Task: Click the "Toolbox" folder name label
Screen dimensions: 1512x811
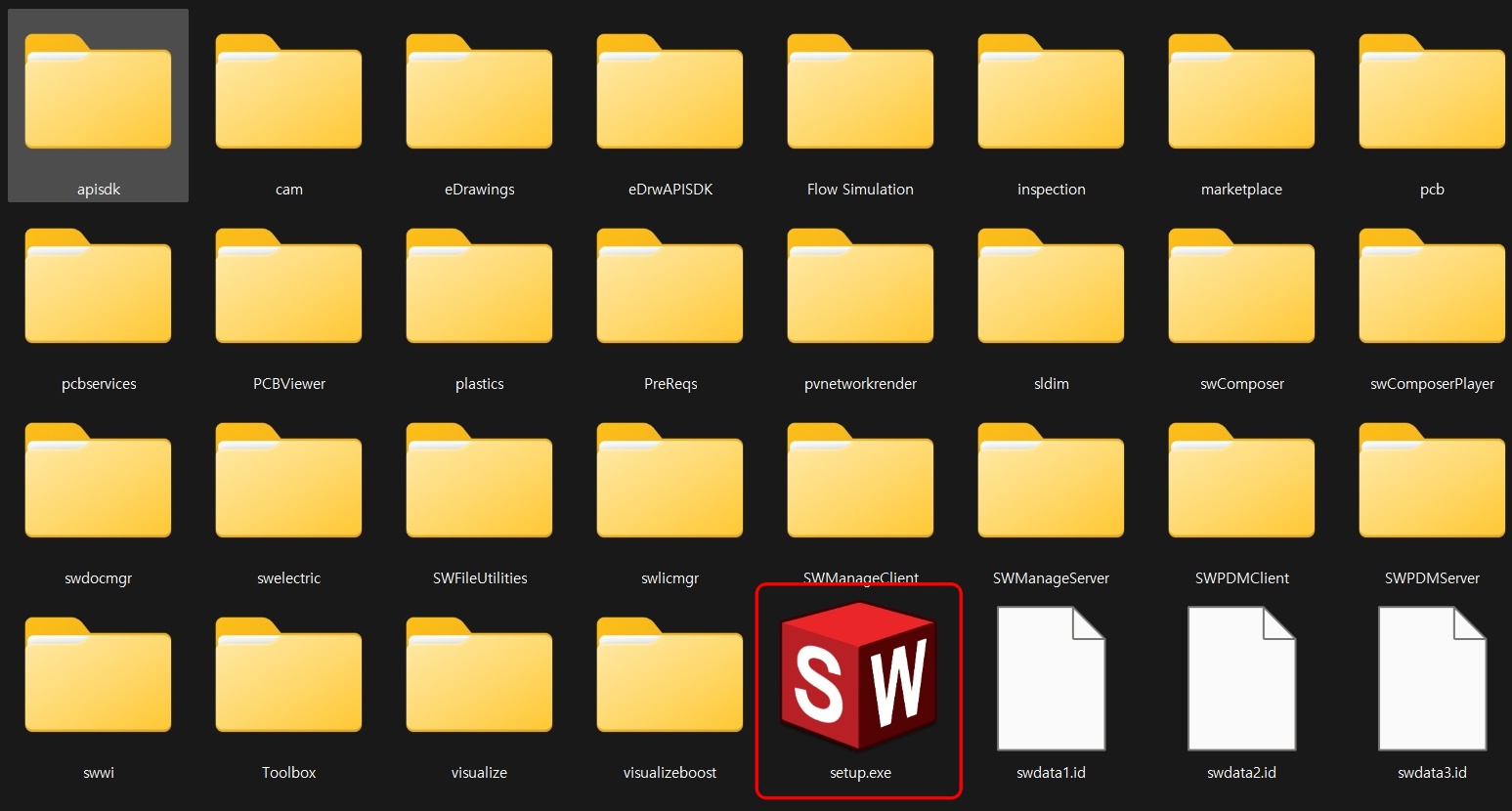Action: 288,773
